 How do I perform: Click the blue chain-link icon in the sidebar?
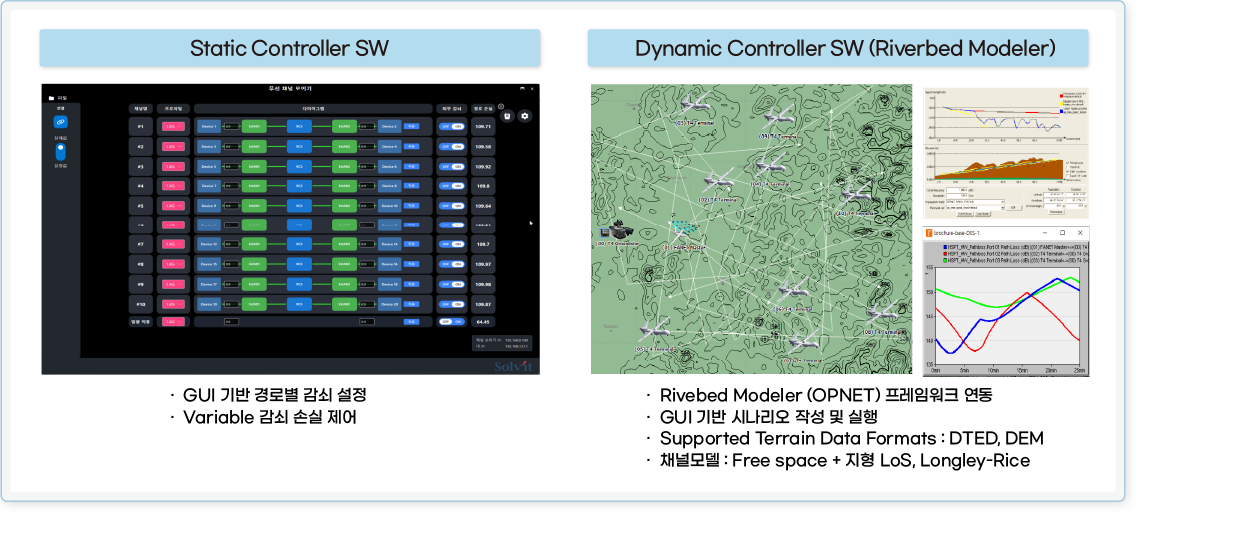tap(61, 122)
